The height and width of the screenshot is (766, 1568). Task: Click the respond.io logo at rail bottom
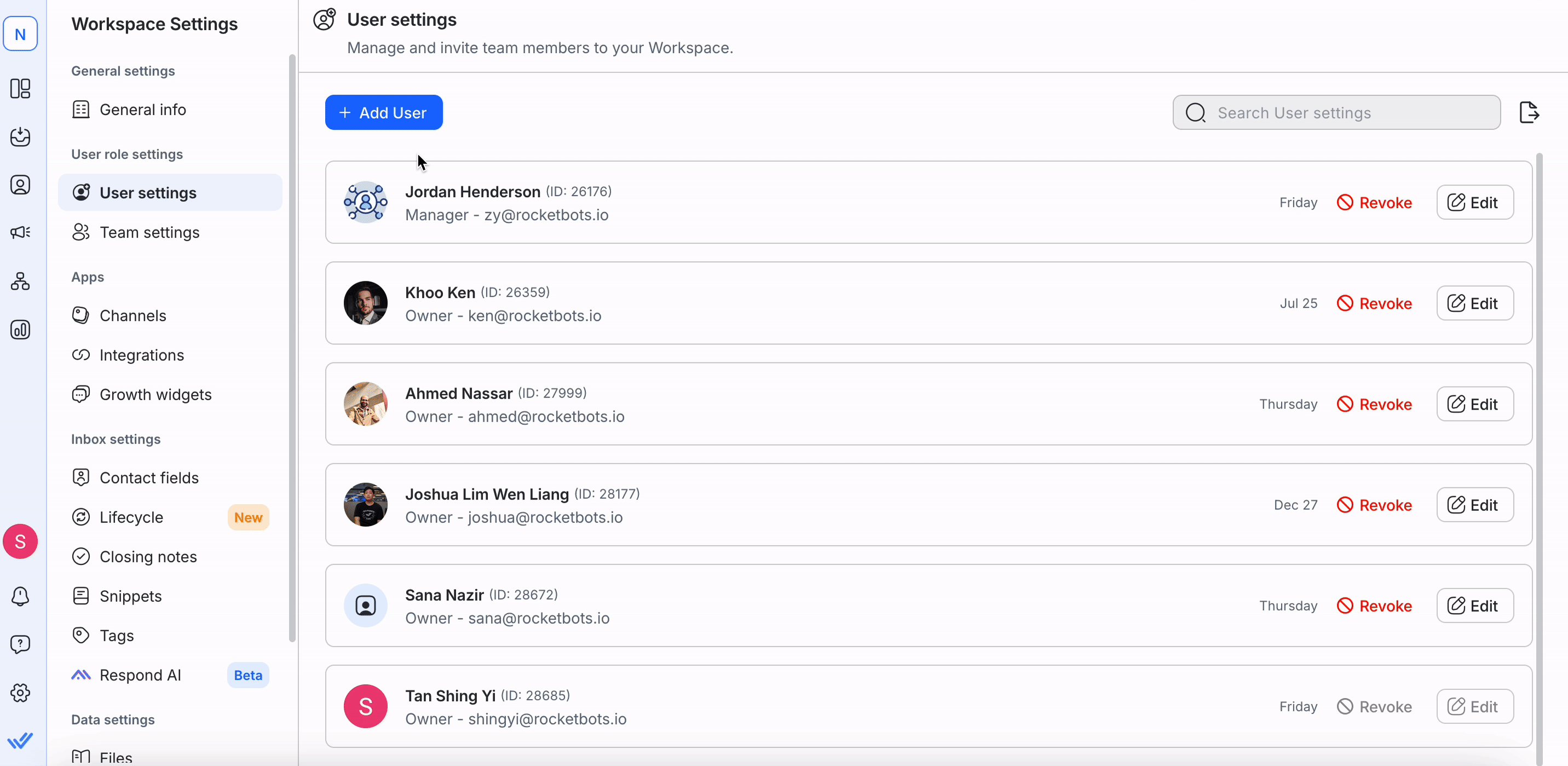21,740
